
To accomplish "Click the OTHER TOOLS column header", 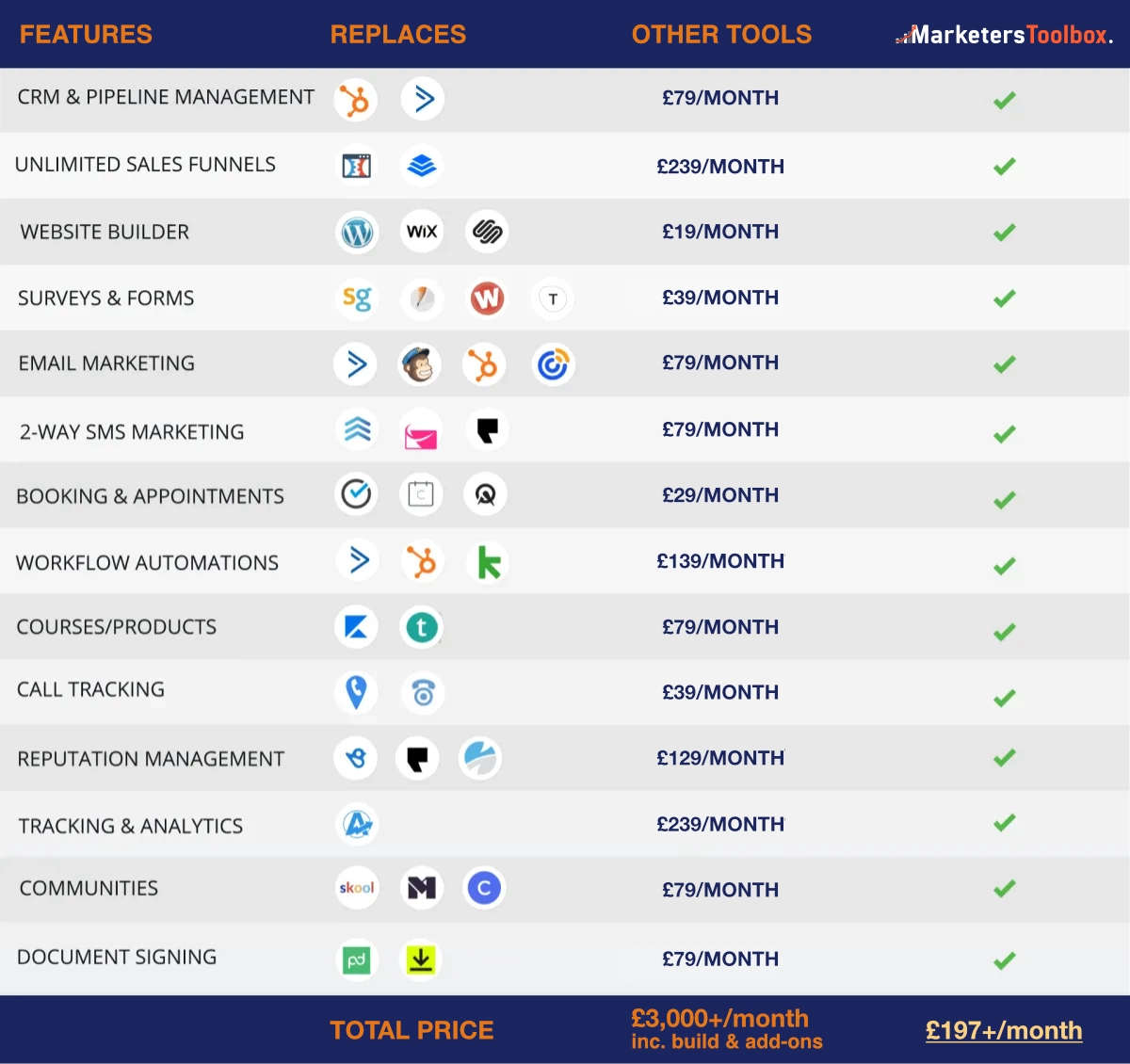I will [721, 35].
